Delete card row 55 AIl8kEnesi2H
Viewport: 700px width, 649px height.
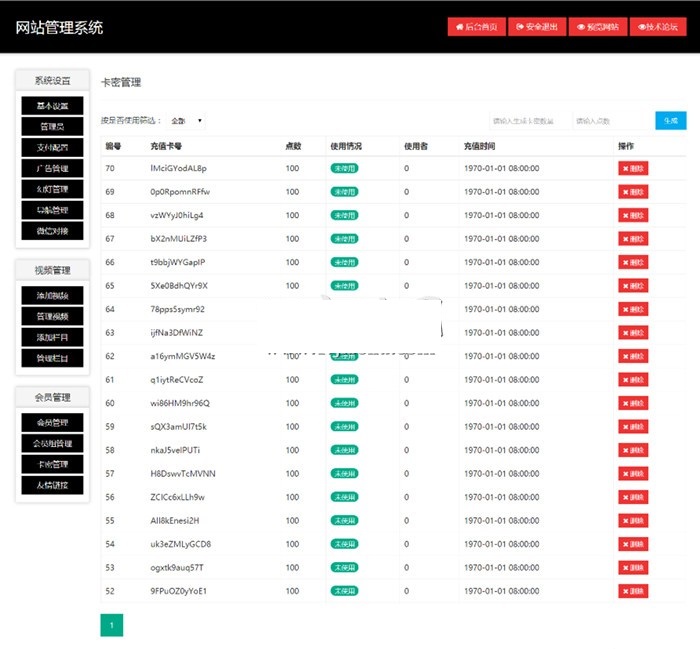click(x=633, y=520)
